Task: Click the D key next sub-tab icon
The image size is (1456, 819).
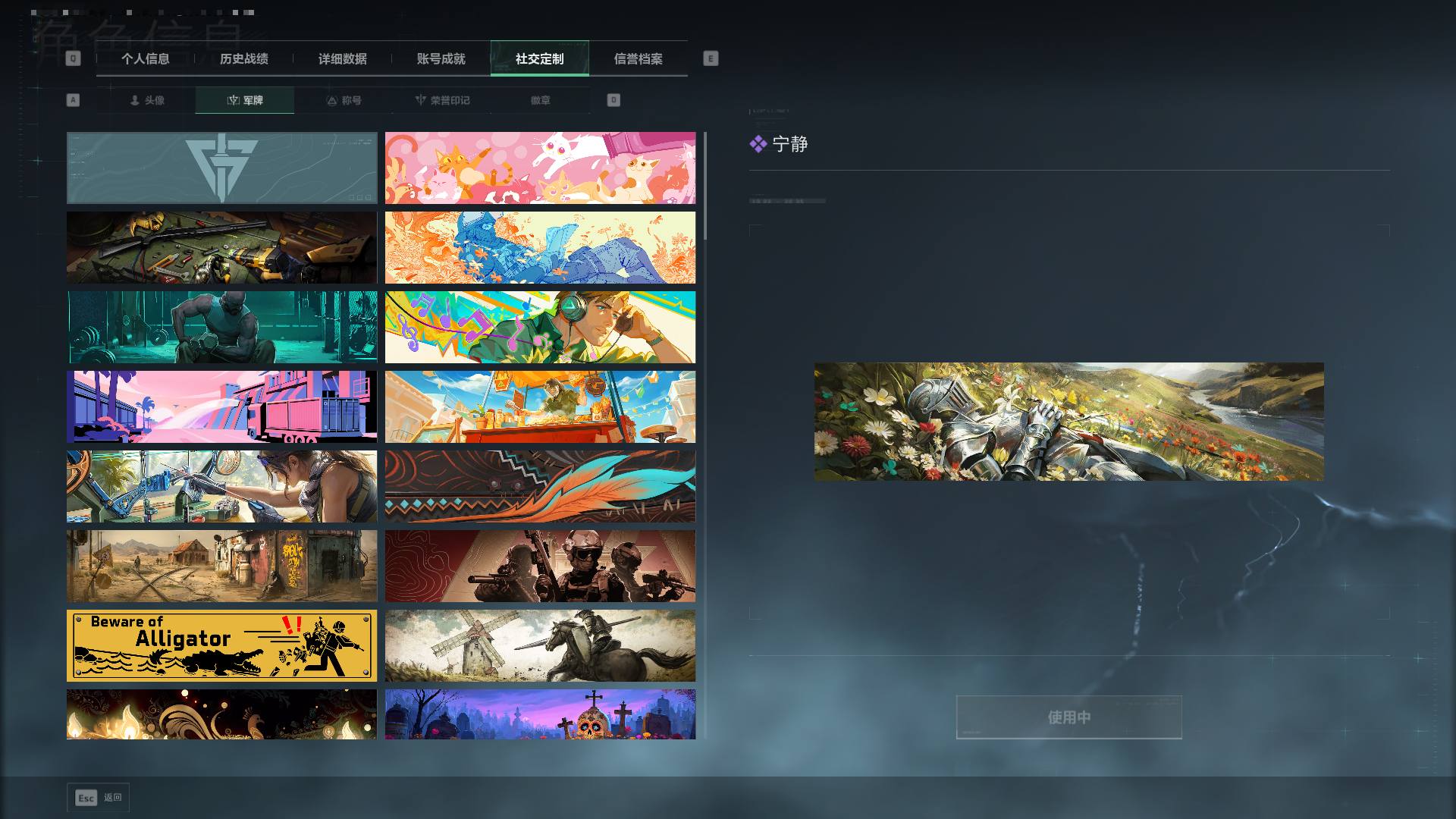Action: [613, 100]
